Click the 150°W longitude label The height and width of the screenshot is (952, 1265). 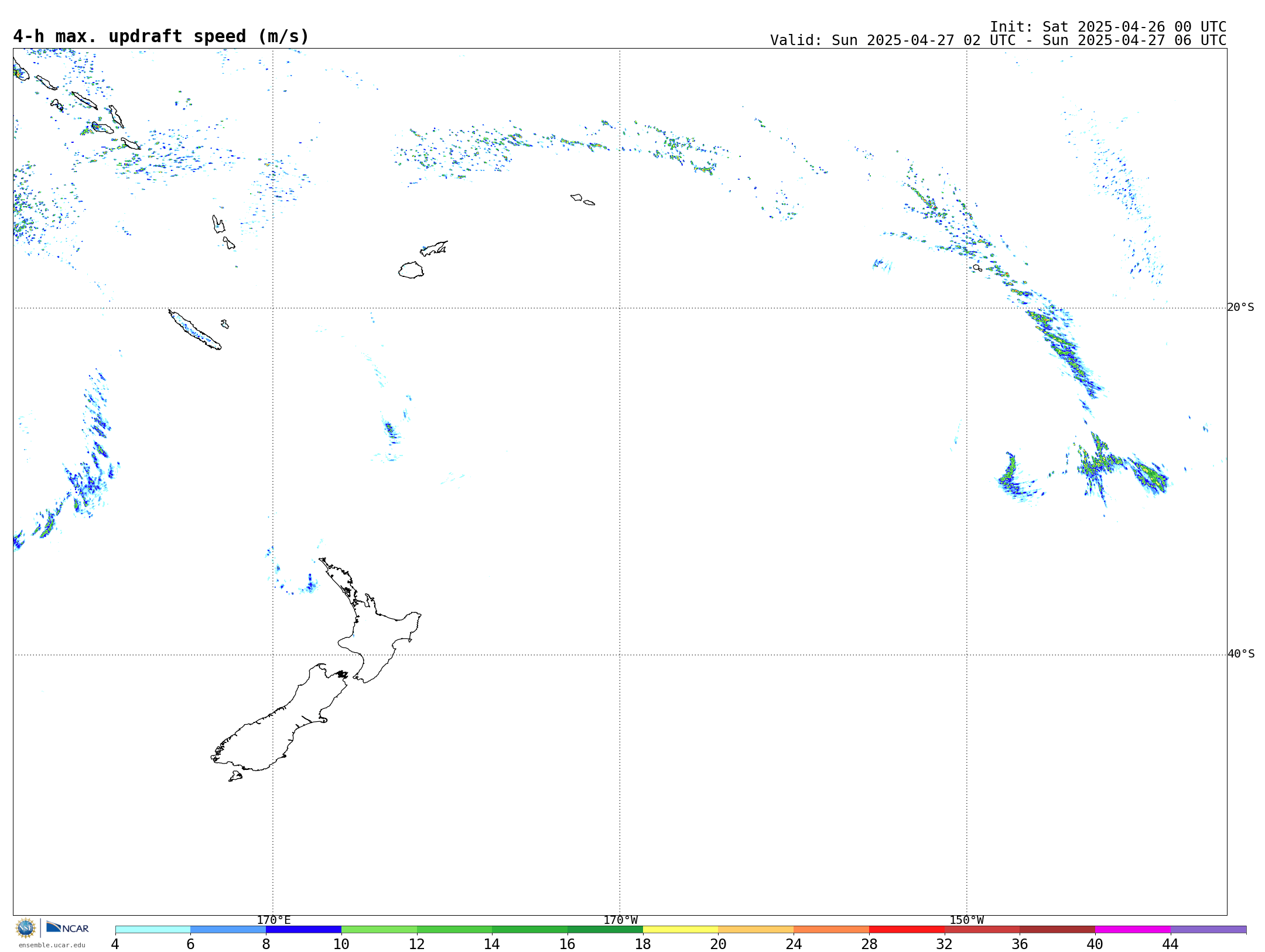[x=966, y=920]
